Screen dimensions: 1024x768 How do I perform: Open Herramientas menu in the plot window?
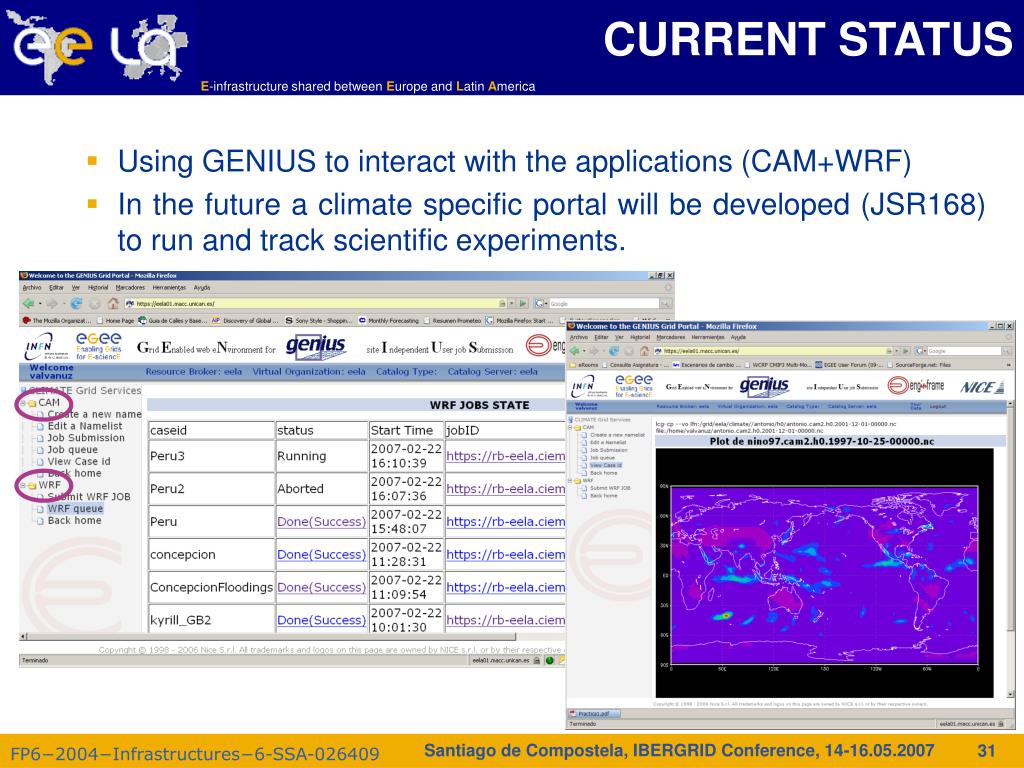pos(708,337)
